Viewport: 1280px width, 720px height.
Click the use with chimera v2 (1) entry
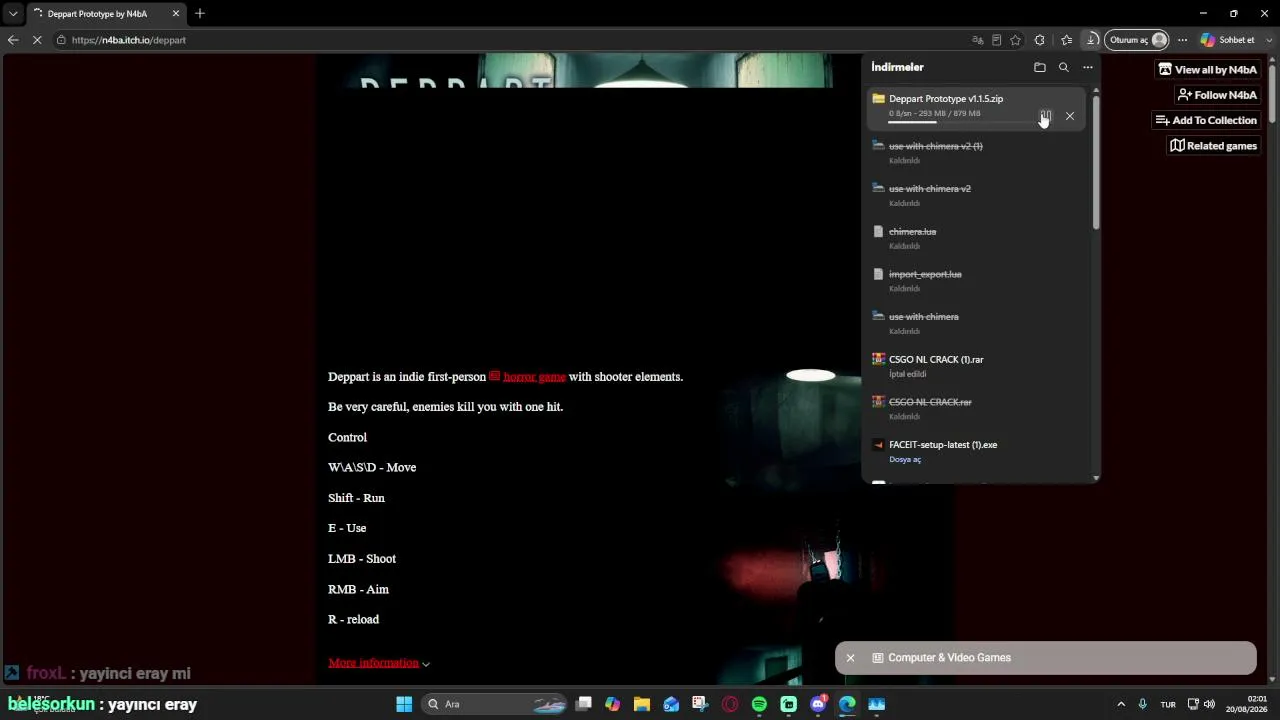pyautogui.click(x=936, y=146)
